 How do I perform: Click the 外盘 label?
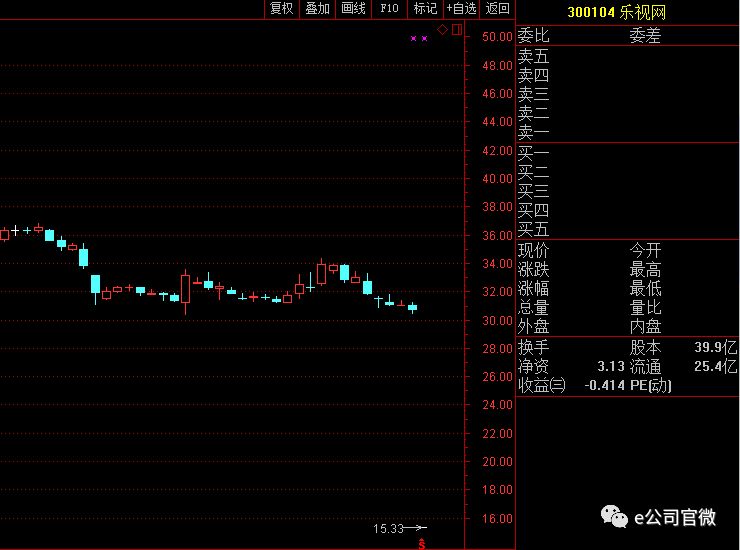pos(533,327)
